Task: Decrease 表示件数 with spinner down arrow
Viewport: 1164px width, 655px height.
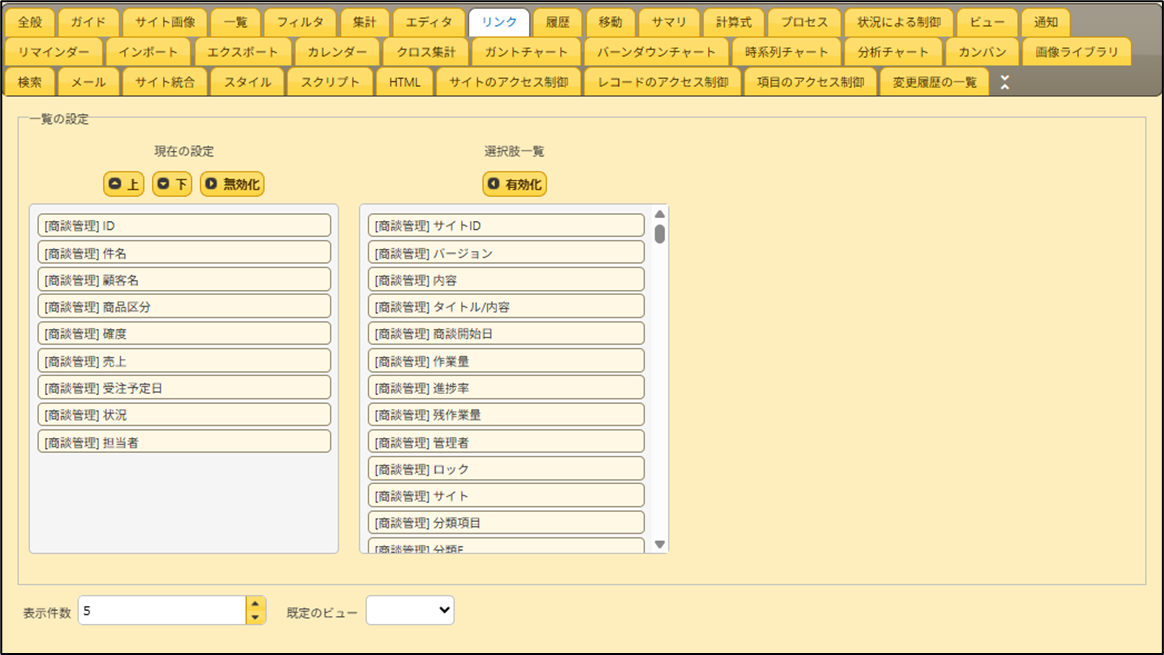Action: click(256, 617)
